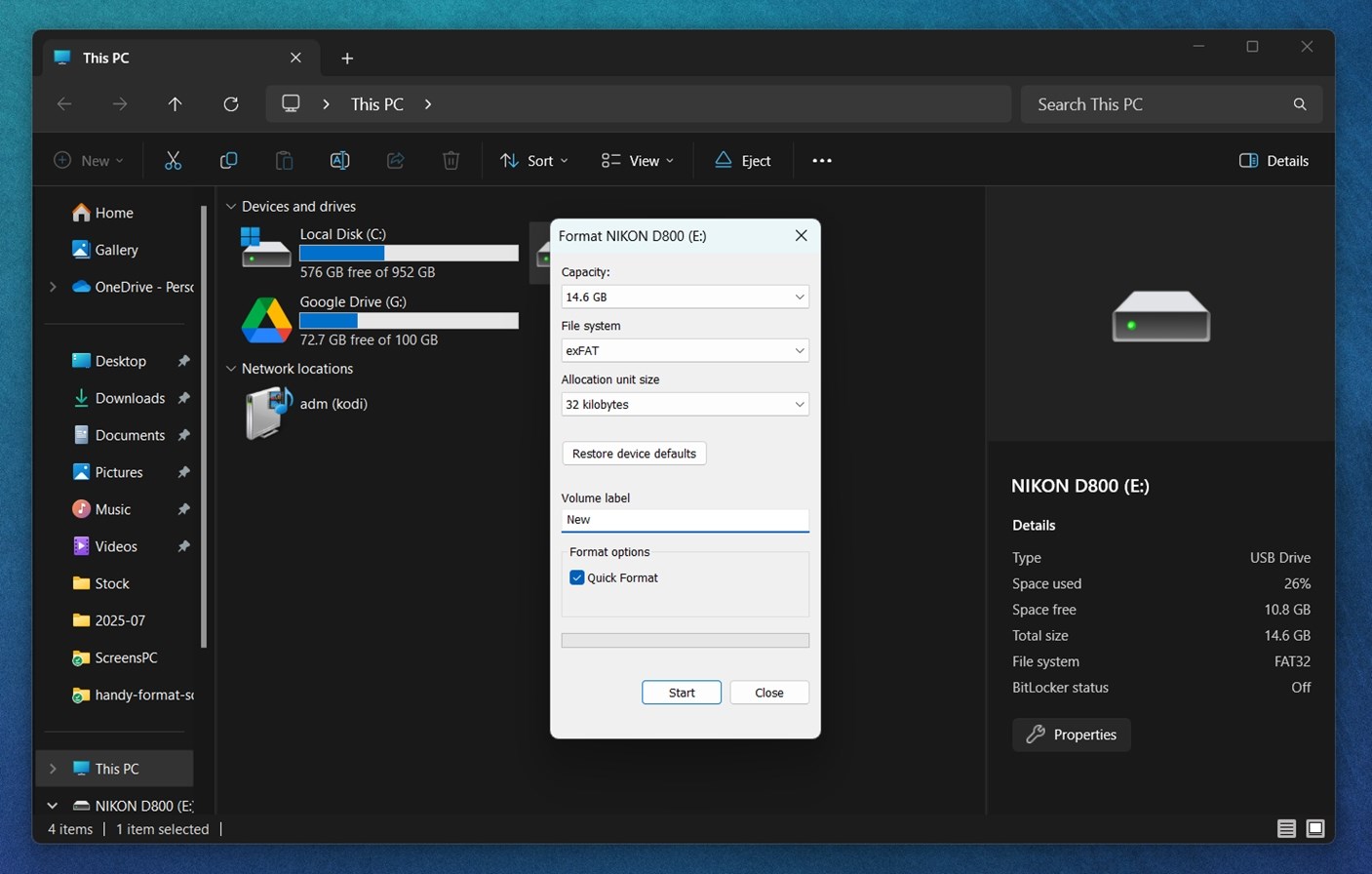Click the Eject toolbar button

(x=743, y=161)
